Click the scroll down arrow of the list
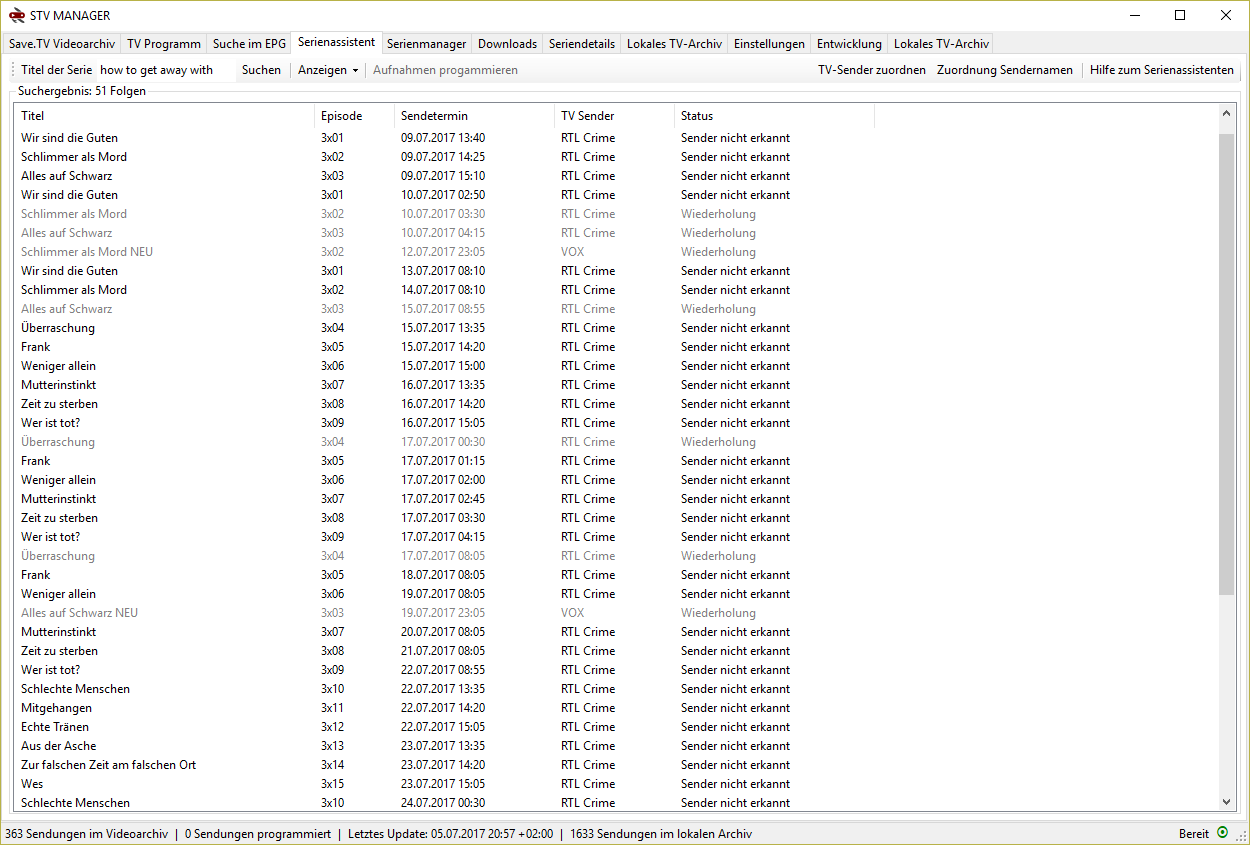 click(x=1227, y=801)
